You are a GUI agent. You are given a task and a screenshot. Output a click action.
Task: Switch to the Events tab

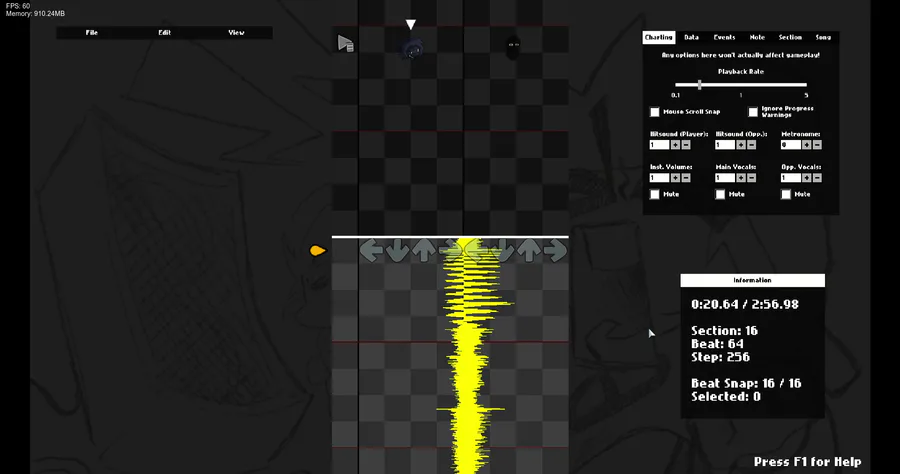coord(724,37)
